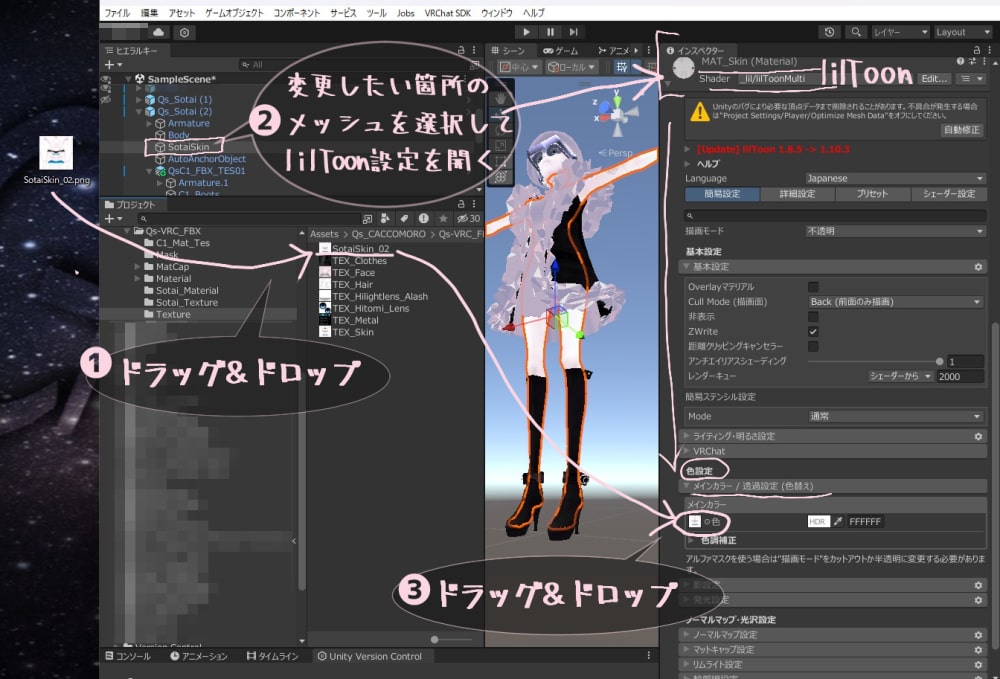Switch to the 詳細設定 tab
Viewport: 1000px width, 679px height.
click(797, 194)
